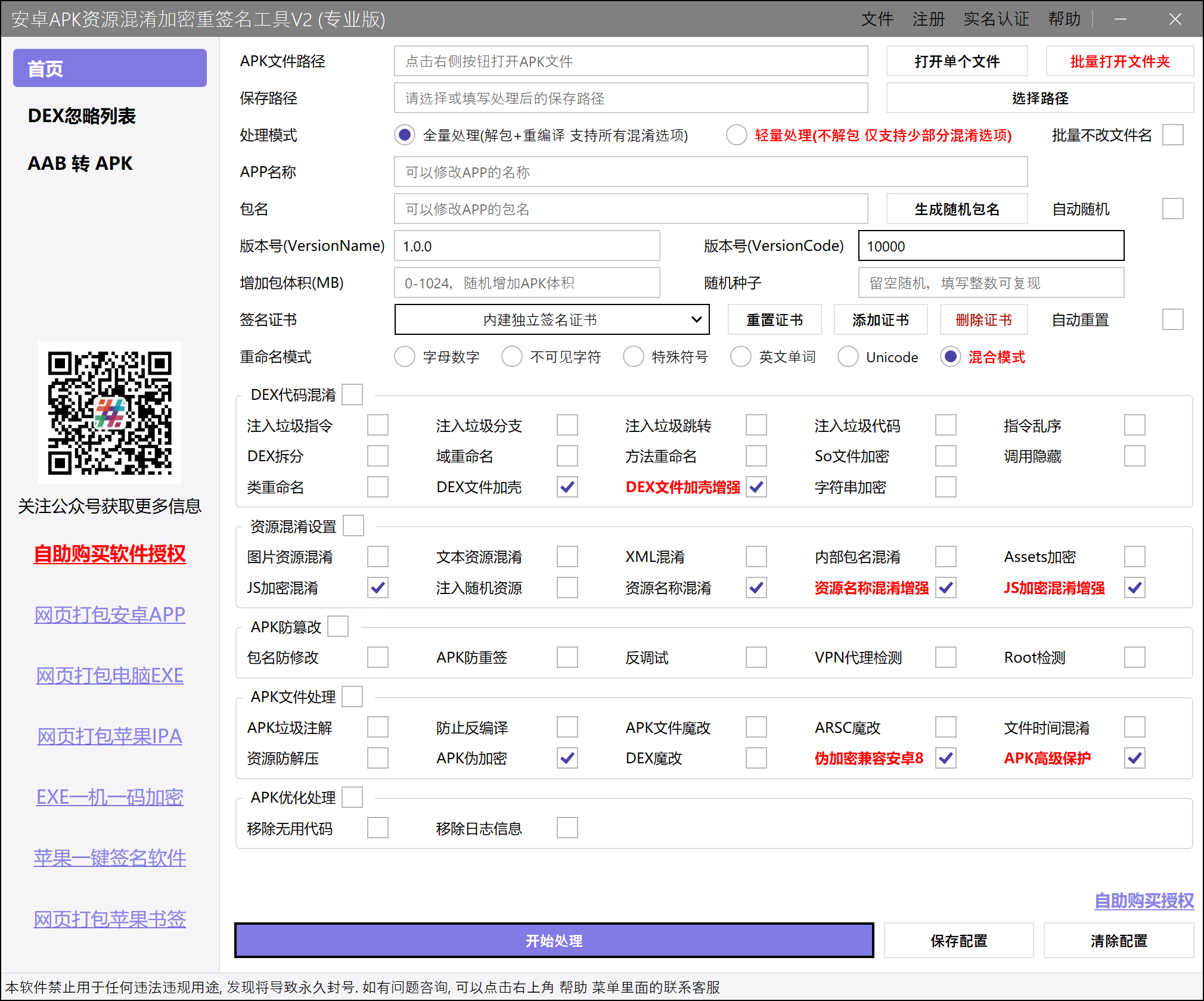
Task: Click 删除证书 button
Action: (983, 320)
